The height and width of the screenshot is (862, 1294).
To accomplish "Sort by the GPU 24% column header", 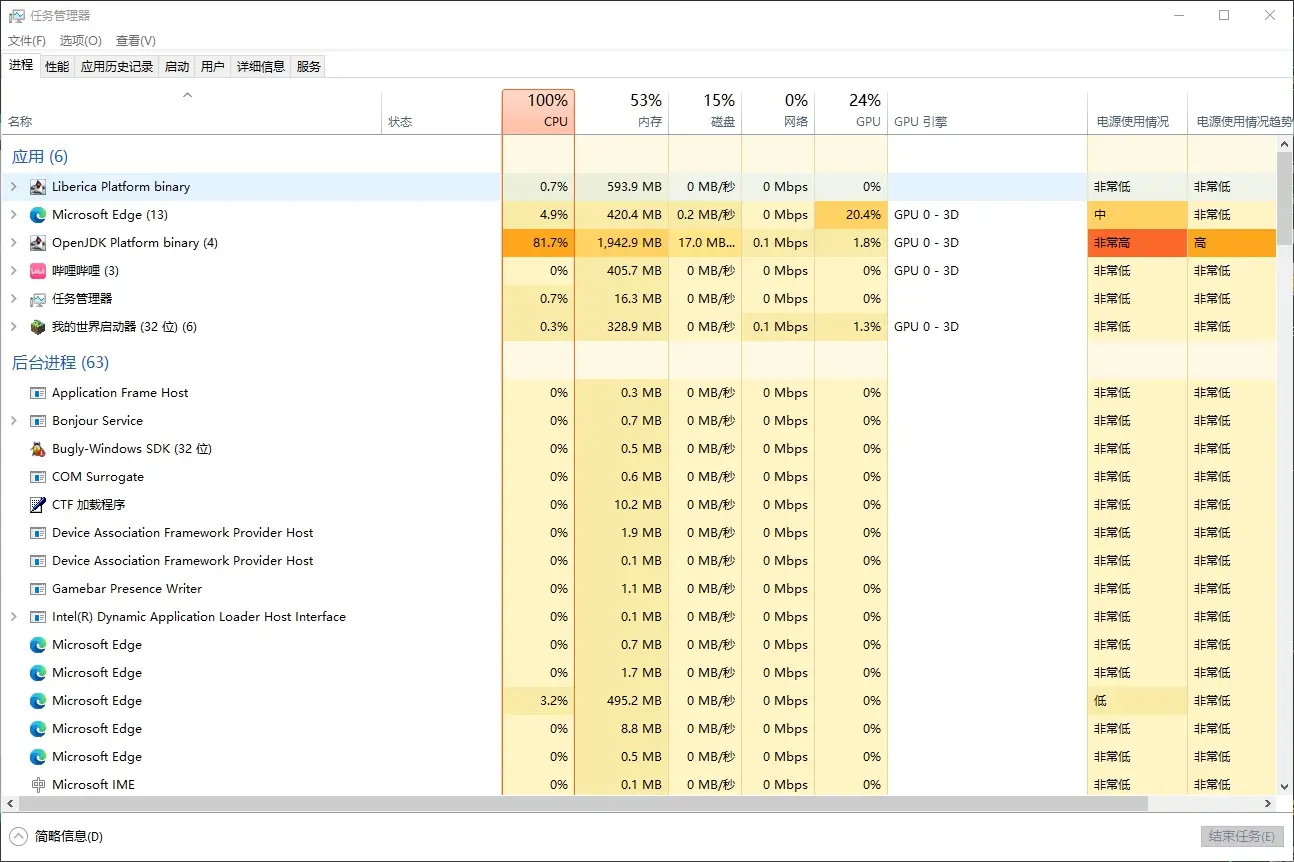I will point(851,111).
